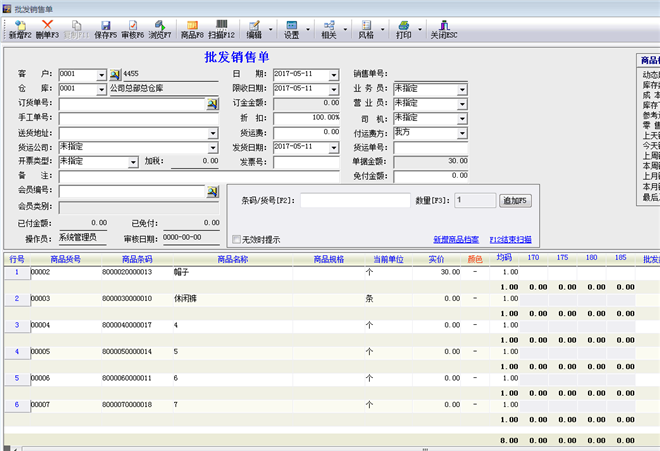The image size is (660, 451).
Task: Select row 4 header in the grid
Action: pos(17,352)
